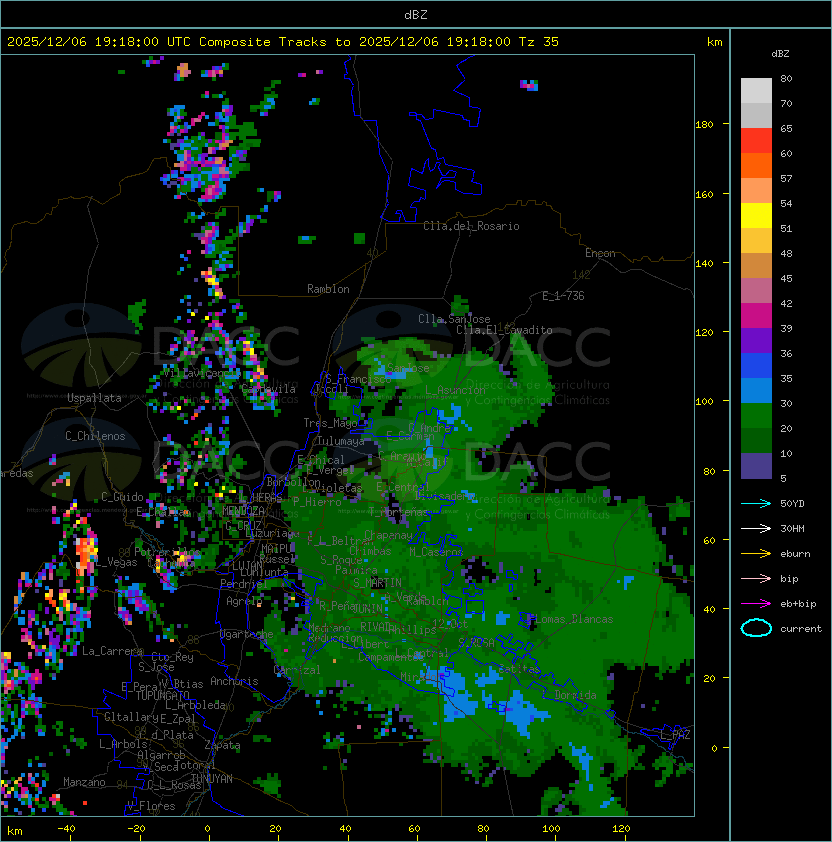Viewport: 832px width, 842px height.
Task: Click the TUPUNGATO place label
Action: coord(162,695)
